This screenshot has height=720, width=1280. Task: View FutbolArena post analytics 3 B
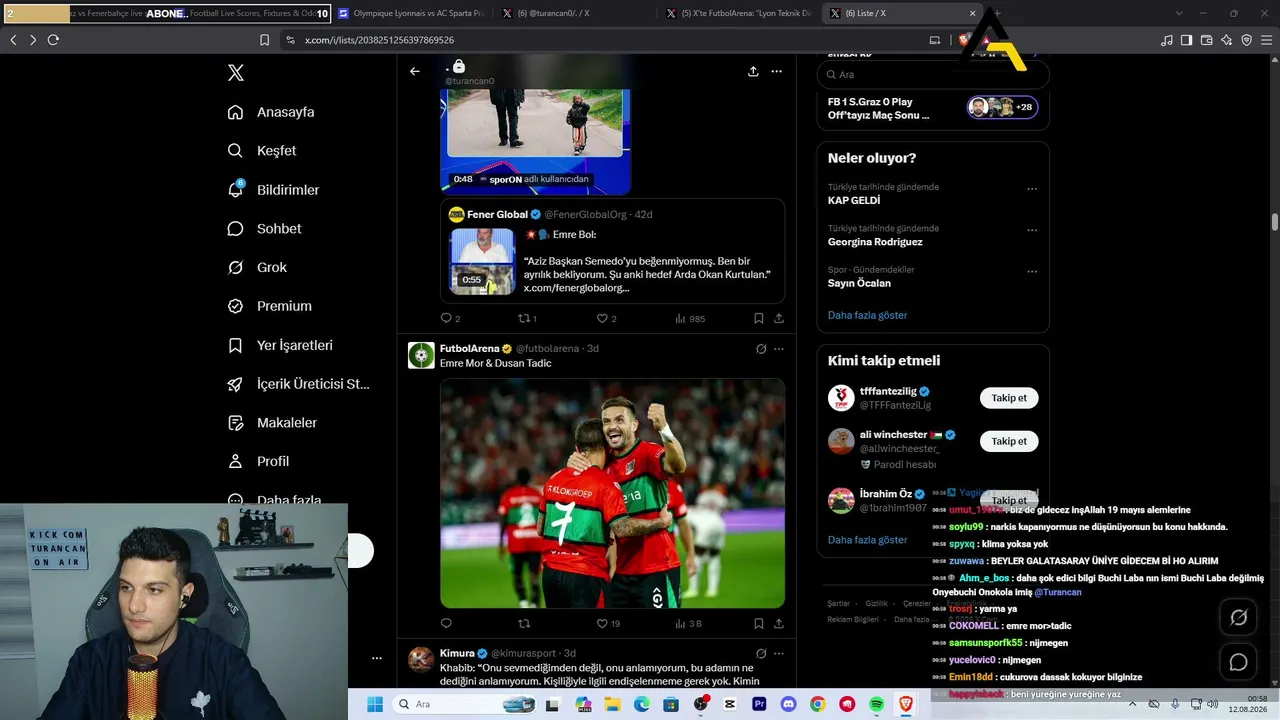(688, 623)
